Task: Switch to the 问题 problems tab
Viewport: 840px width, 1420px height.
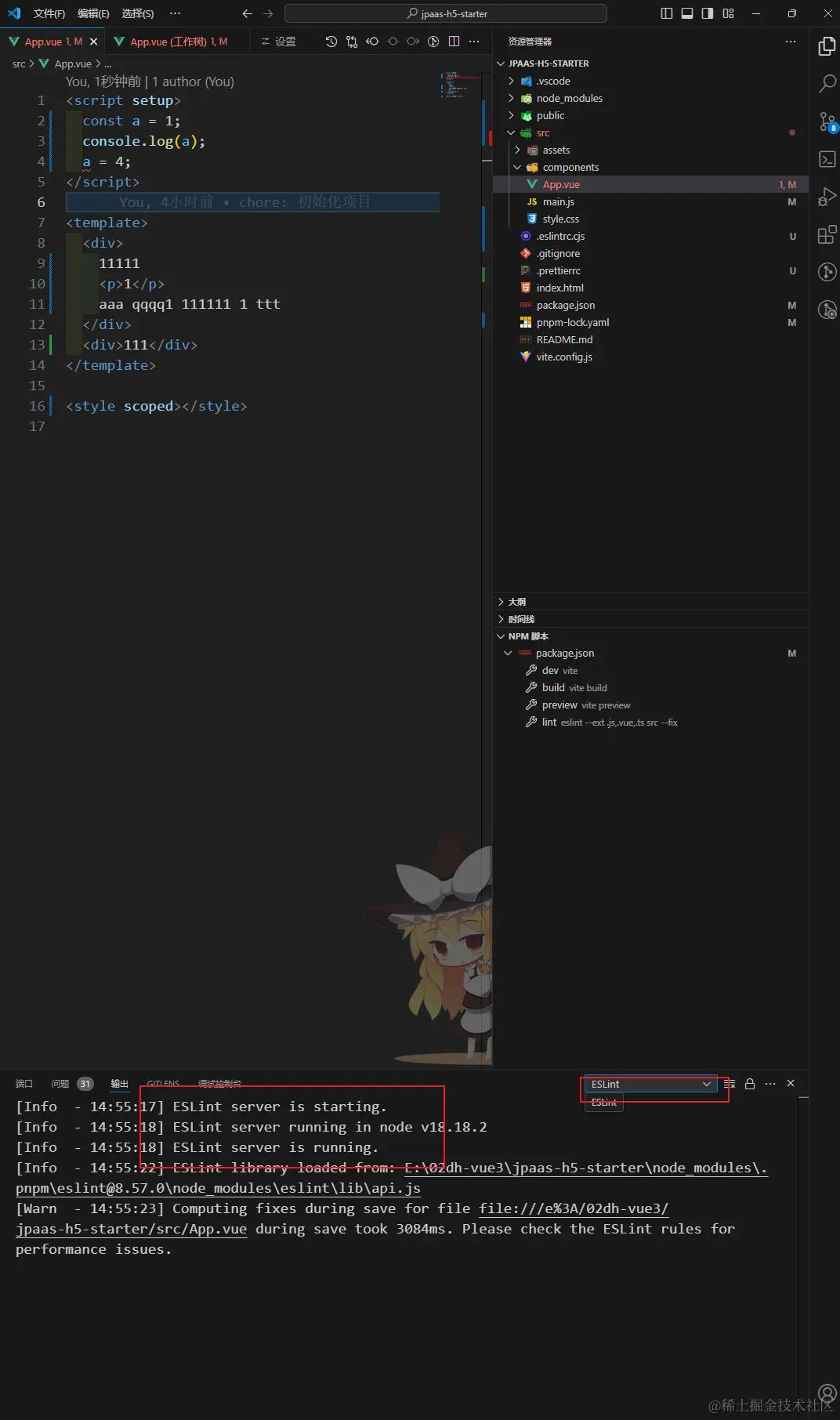Action: click(x=60, y=1084)
